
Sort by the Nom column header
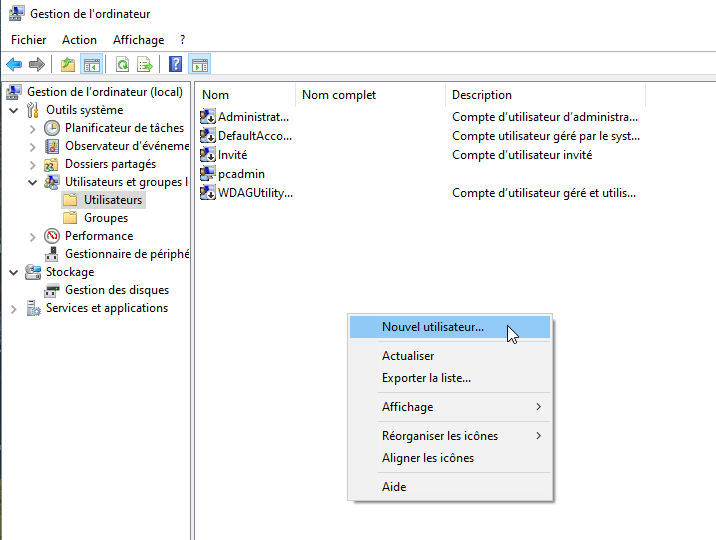click(246, 95)
